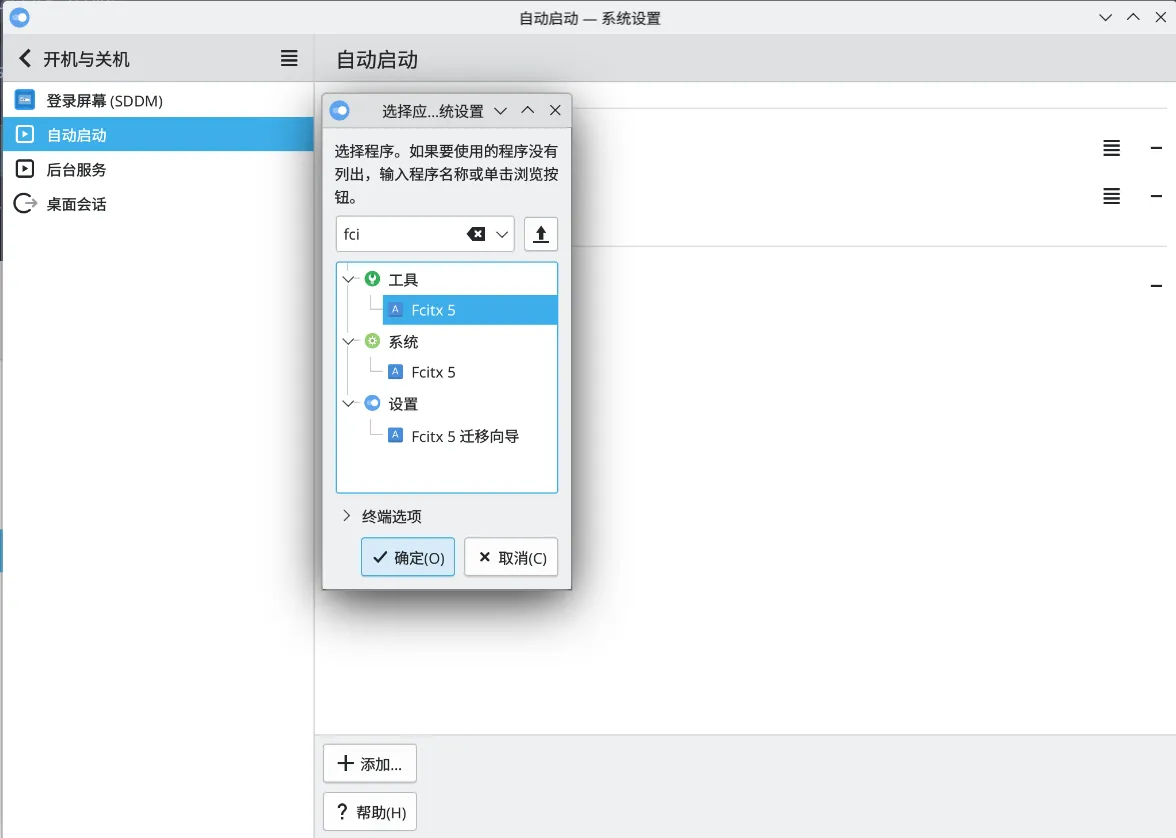The image size is (1176, 838).
Task: Open the 后台服务 page
Action: (x=76, y=170)
